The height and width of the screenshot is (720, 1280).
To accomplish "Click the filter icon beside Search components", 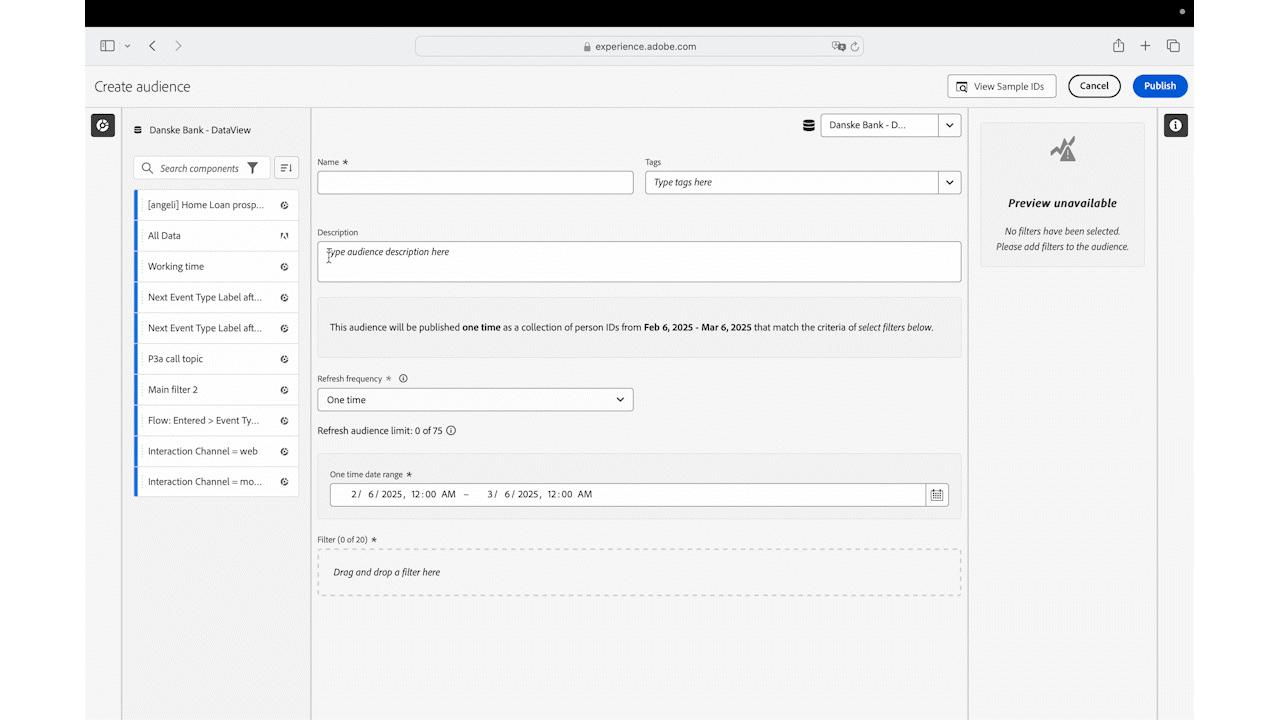I will tap(253, 168).
